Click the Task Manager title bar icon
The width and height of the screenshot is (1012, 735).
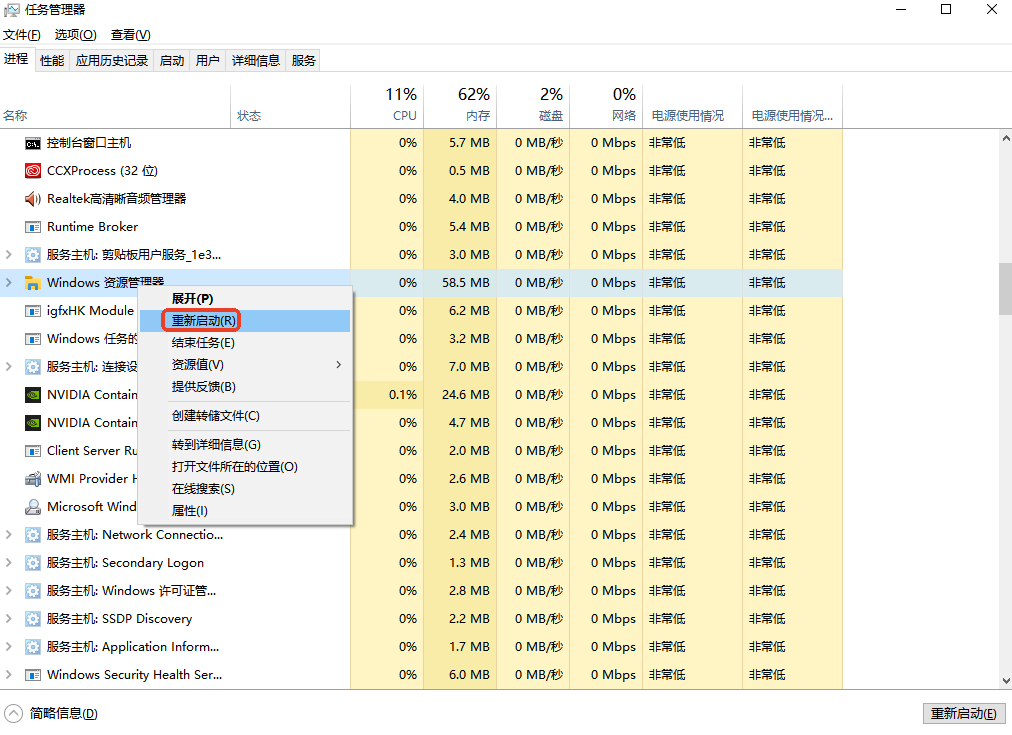point(12,10)
